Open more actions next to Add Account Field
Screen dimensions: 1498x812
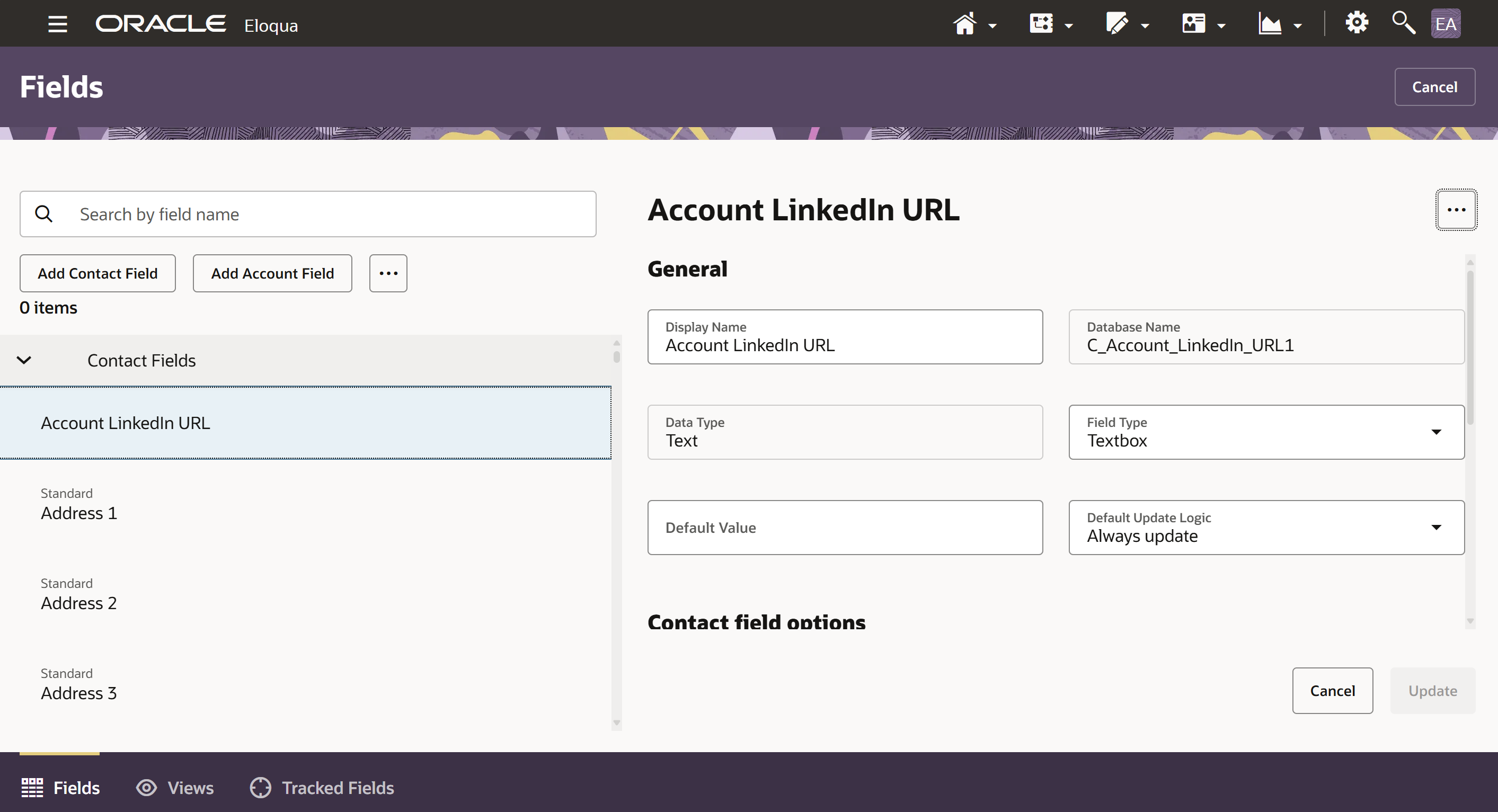pyautogui.click(x=388, y=273)
